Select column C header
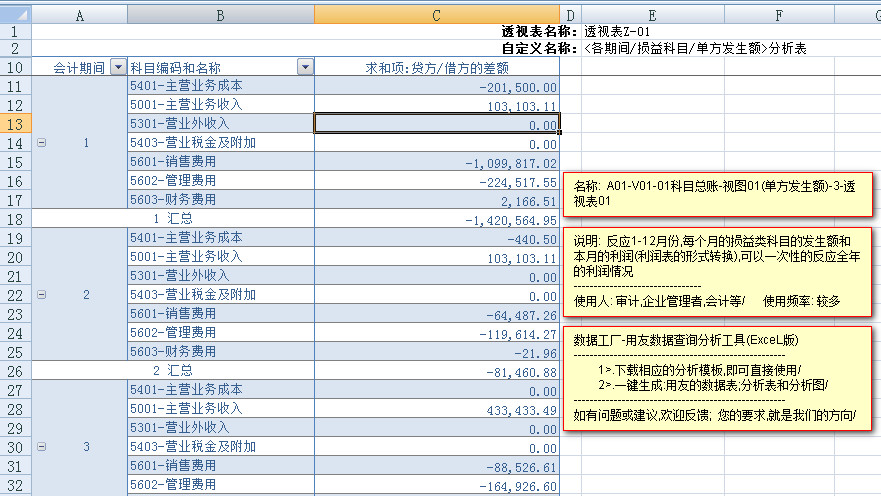Screen dimensions: 881x496 pos(436,15)
